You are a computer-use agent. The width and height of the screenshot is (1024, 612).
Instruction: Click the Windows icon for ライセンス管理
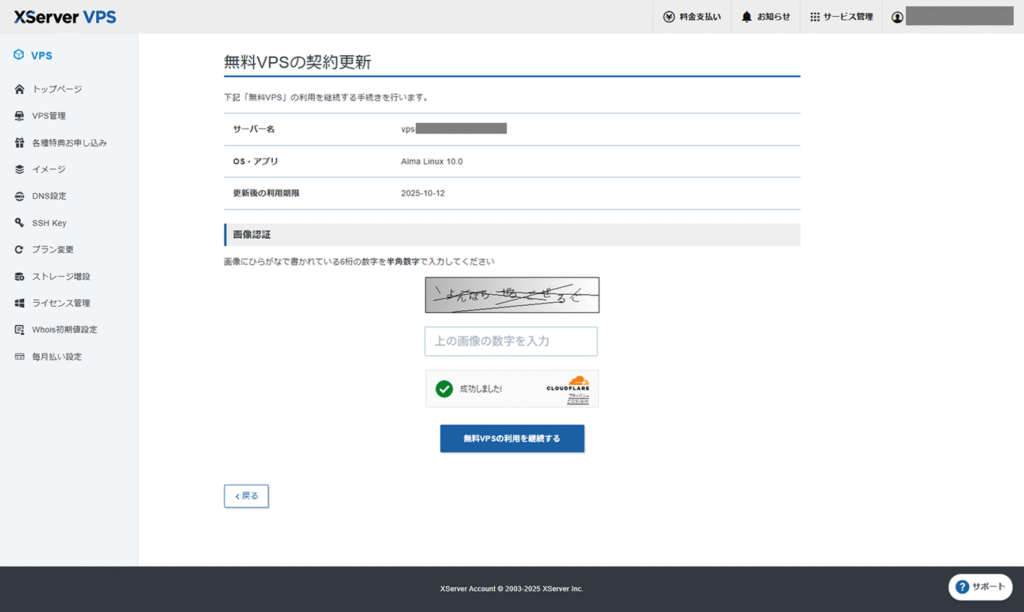point(19,303)
